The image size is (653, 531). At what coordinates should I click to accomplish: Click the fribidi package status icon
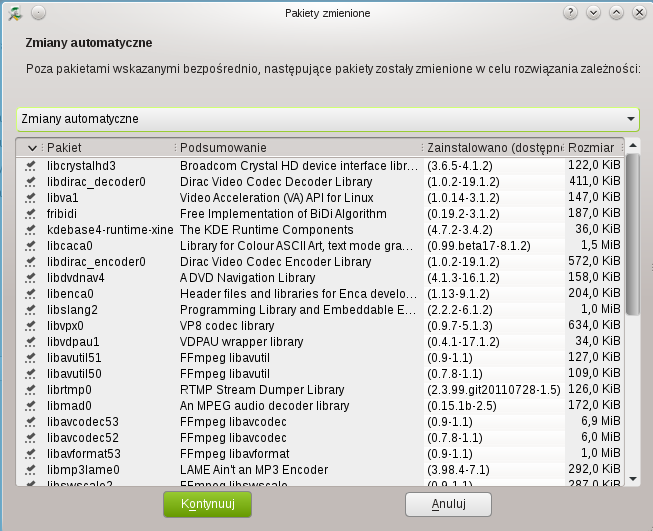point(31,214)
